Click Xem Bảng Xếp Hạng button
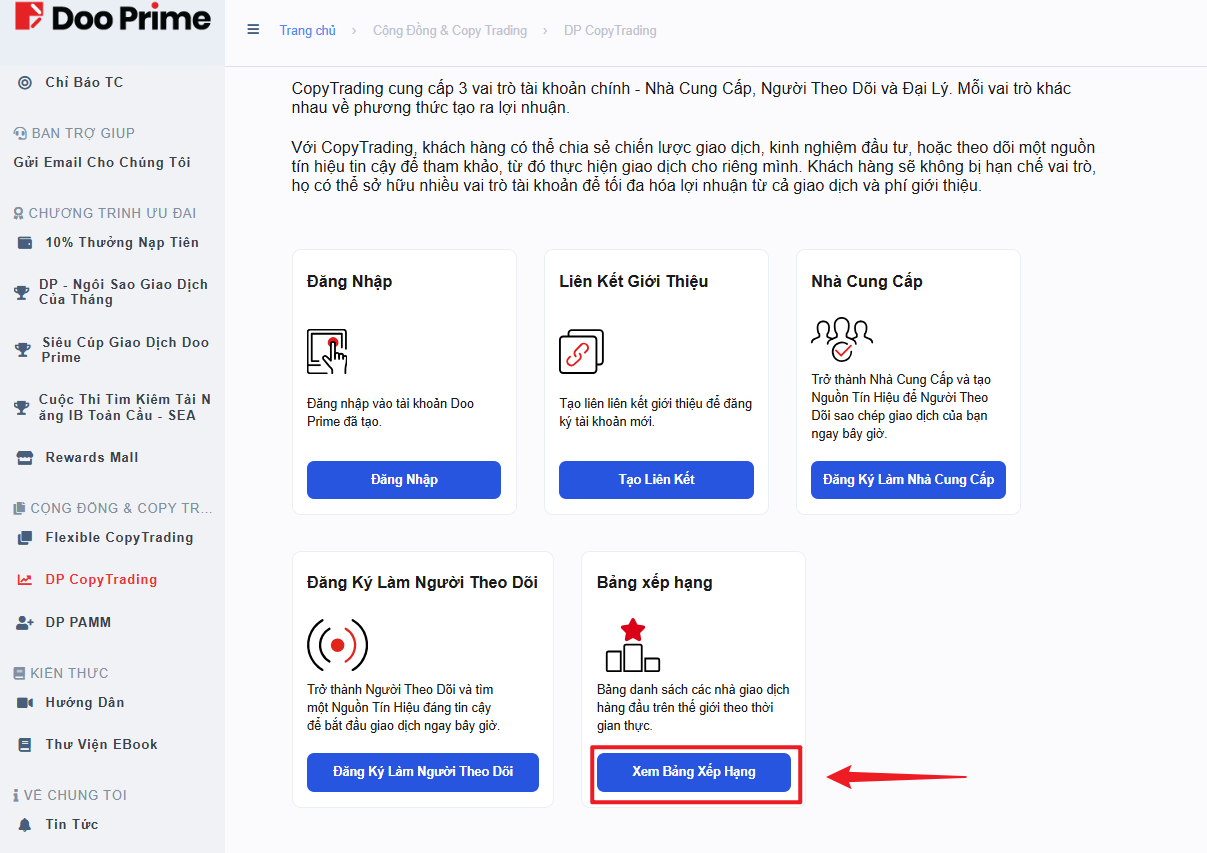The image size is (1207, 853). [x=694, y=772]
